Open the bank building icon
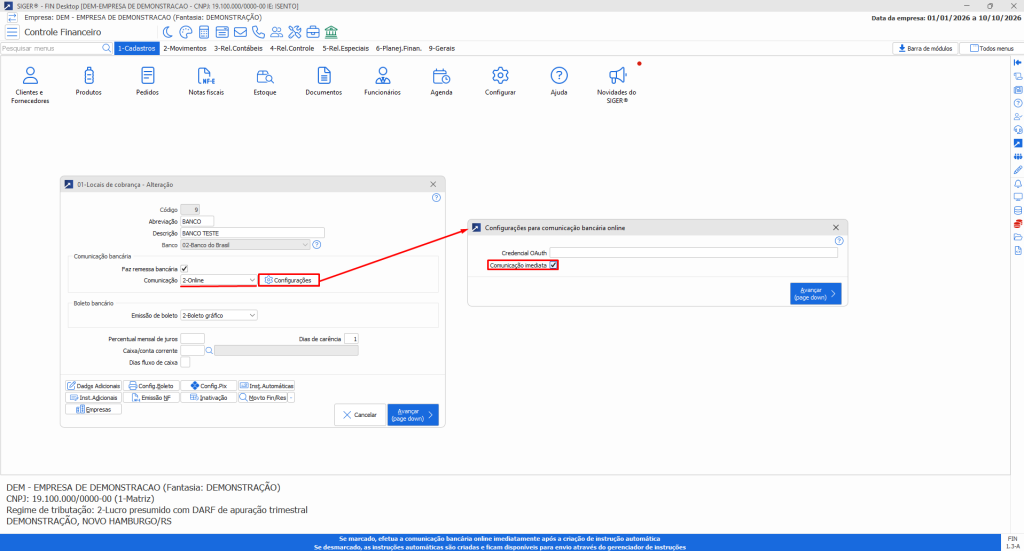Image resolution: width=1024 pixels, height=551 pixels. click(331, 32)
